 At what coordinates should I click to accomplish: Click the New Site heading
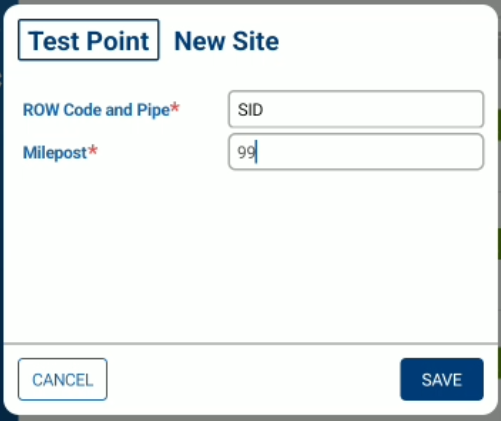[227, 41]
